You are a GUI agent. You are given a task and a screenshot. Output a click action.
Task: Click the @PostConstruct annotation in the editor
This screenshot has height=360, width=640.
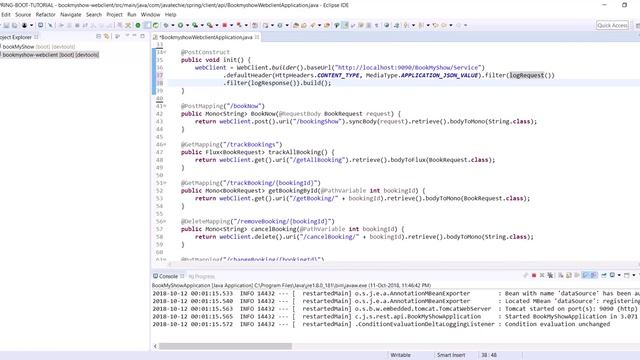click(205, 52)
